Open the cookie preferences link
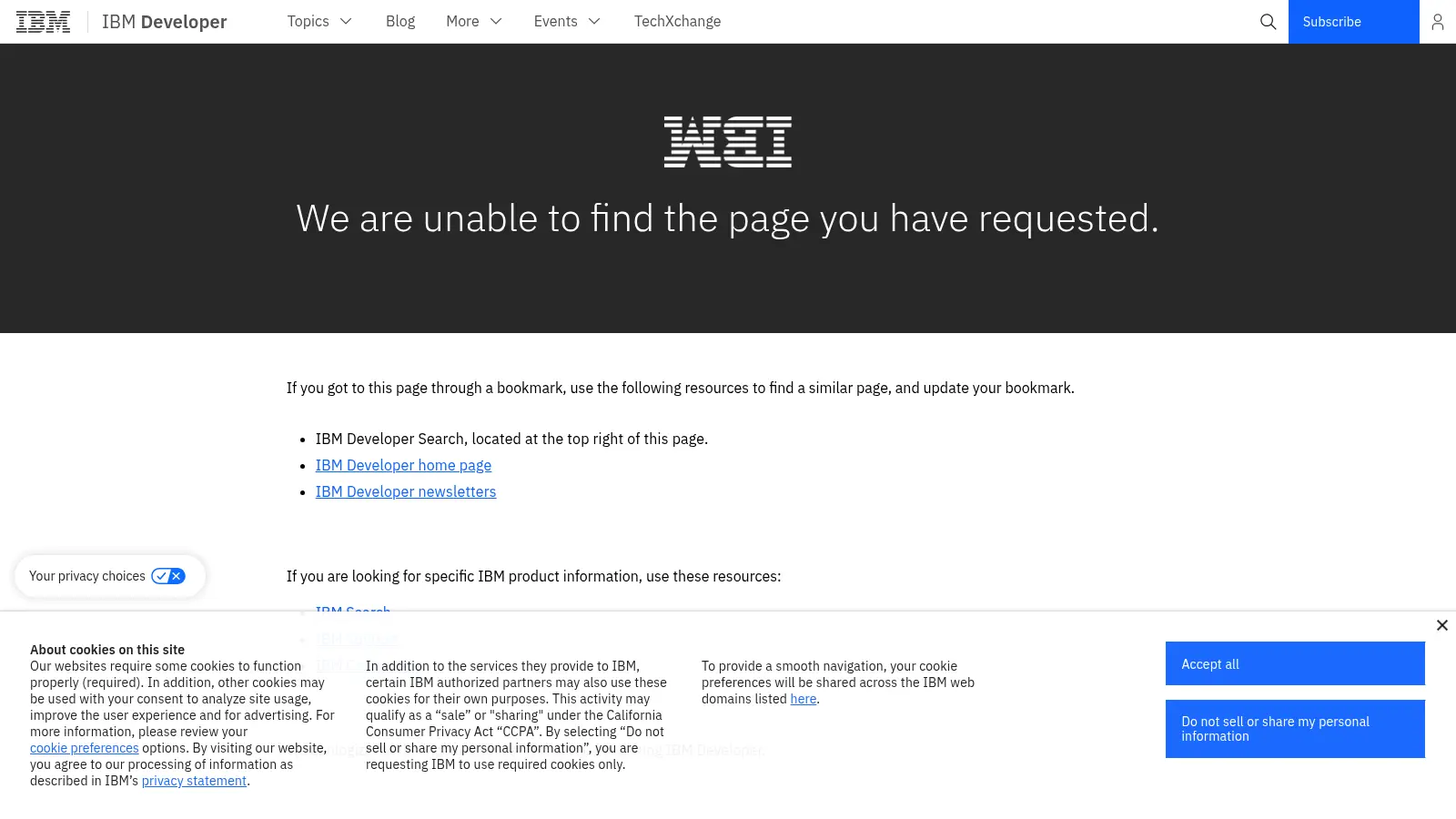Viewport: 1456px width, 819px height. (85, 748)
